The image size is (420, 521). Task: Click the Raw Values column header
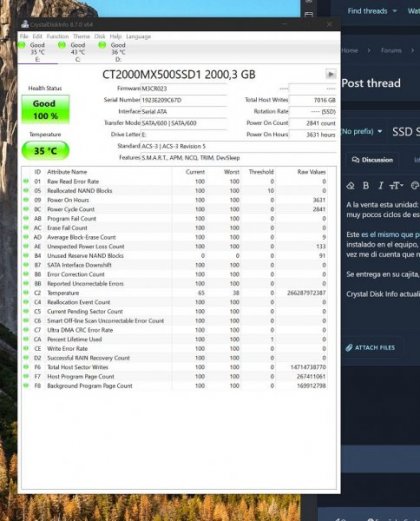(311, 172)
